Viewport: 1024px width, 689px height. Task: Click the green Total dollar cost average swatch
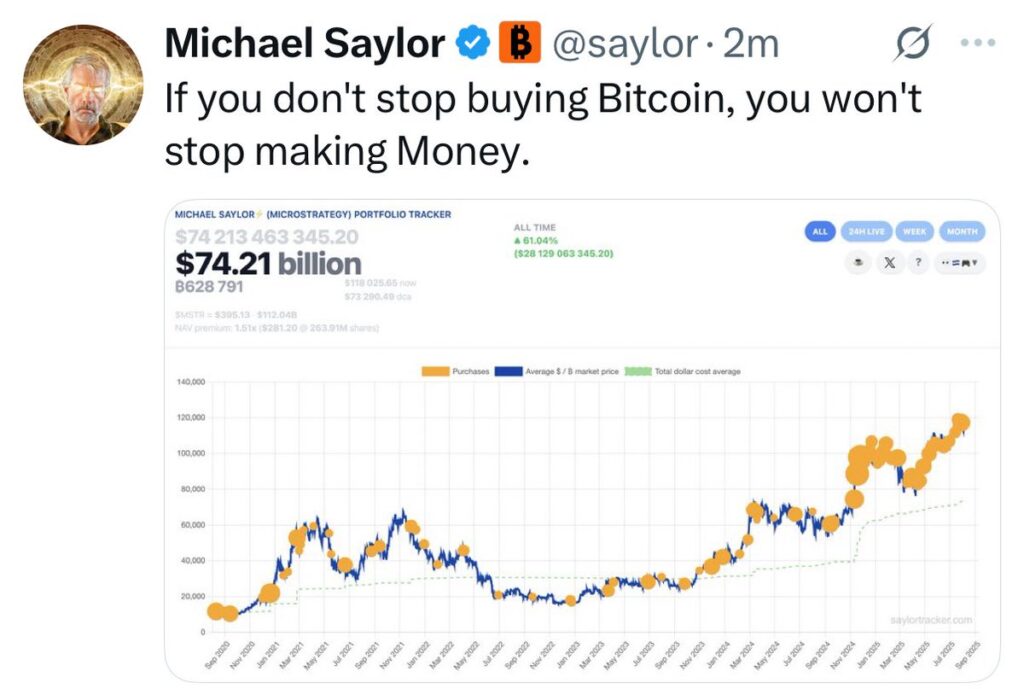[638, 371]
